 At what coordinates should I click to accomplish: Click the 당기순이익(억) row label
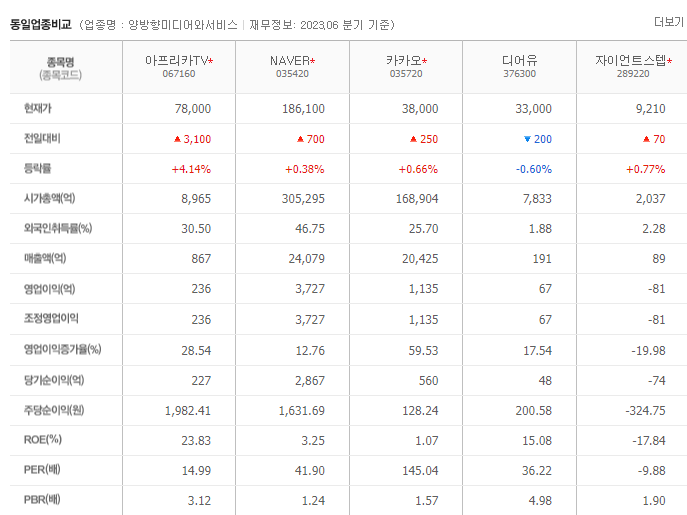tap(54, 380)
